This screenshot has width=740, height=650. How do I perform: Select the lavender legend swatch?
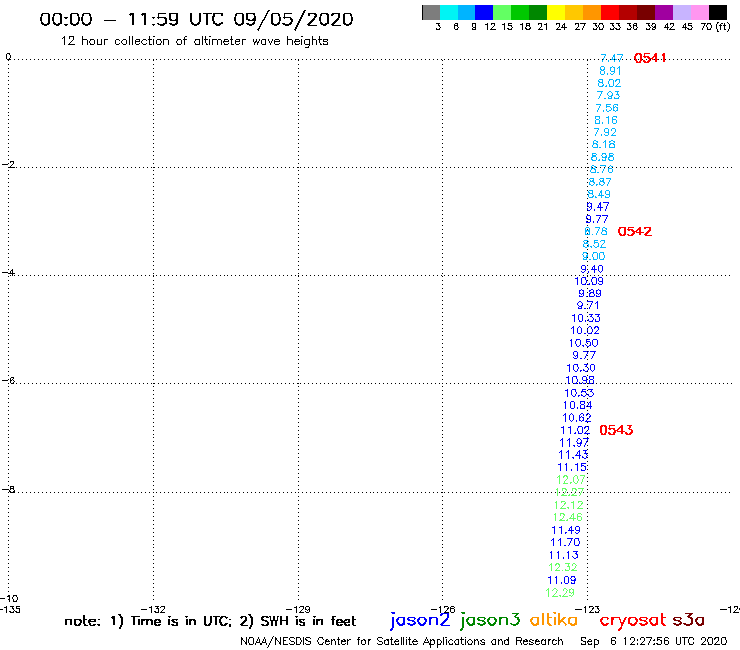(681, 12)
